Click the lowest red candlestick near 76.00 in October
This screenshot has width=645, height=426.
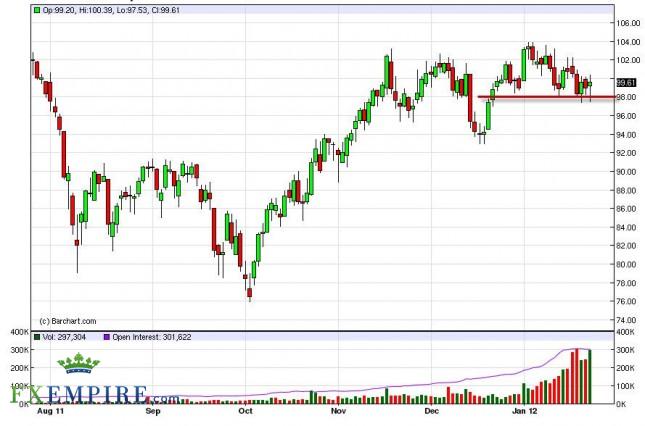(x=249, y=292)
